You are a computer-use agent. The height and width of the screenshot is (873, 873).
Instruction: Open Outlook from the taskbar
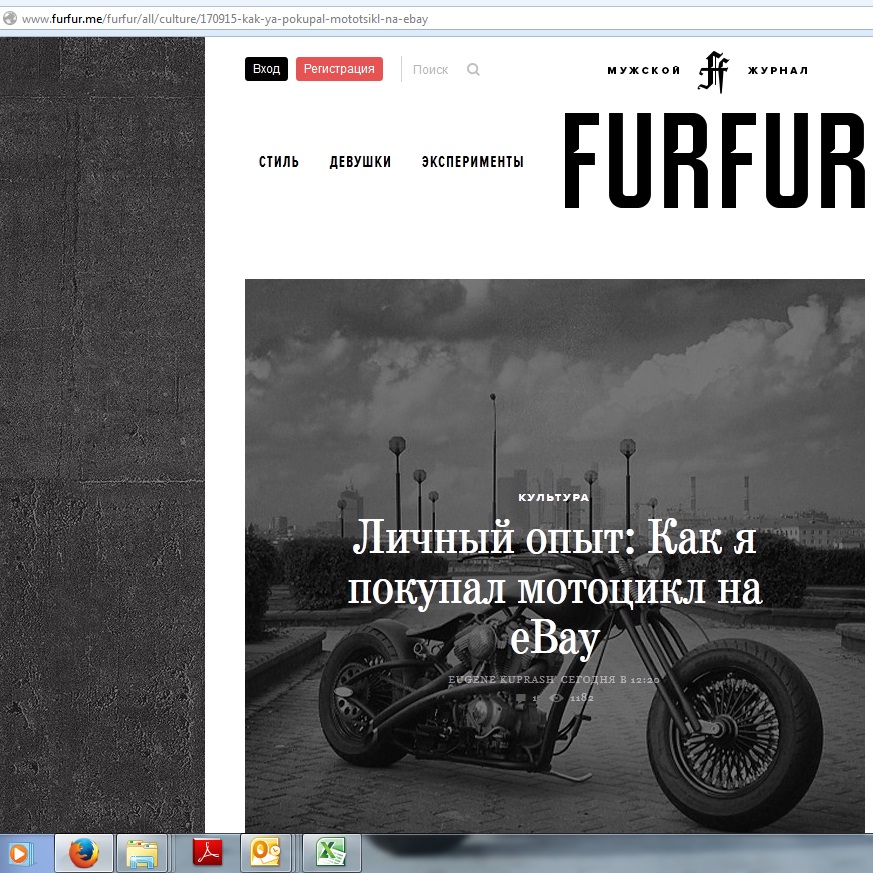(x=266, y=853)
